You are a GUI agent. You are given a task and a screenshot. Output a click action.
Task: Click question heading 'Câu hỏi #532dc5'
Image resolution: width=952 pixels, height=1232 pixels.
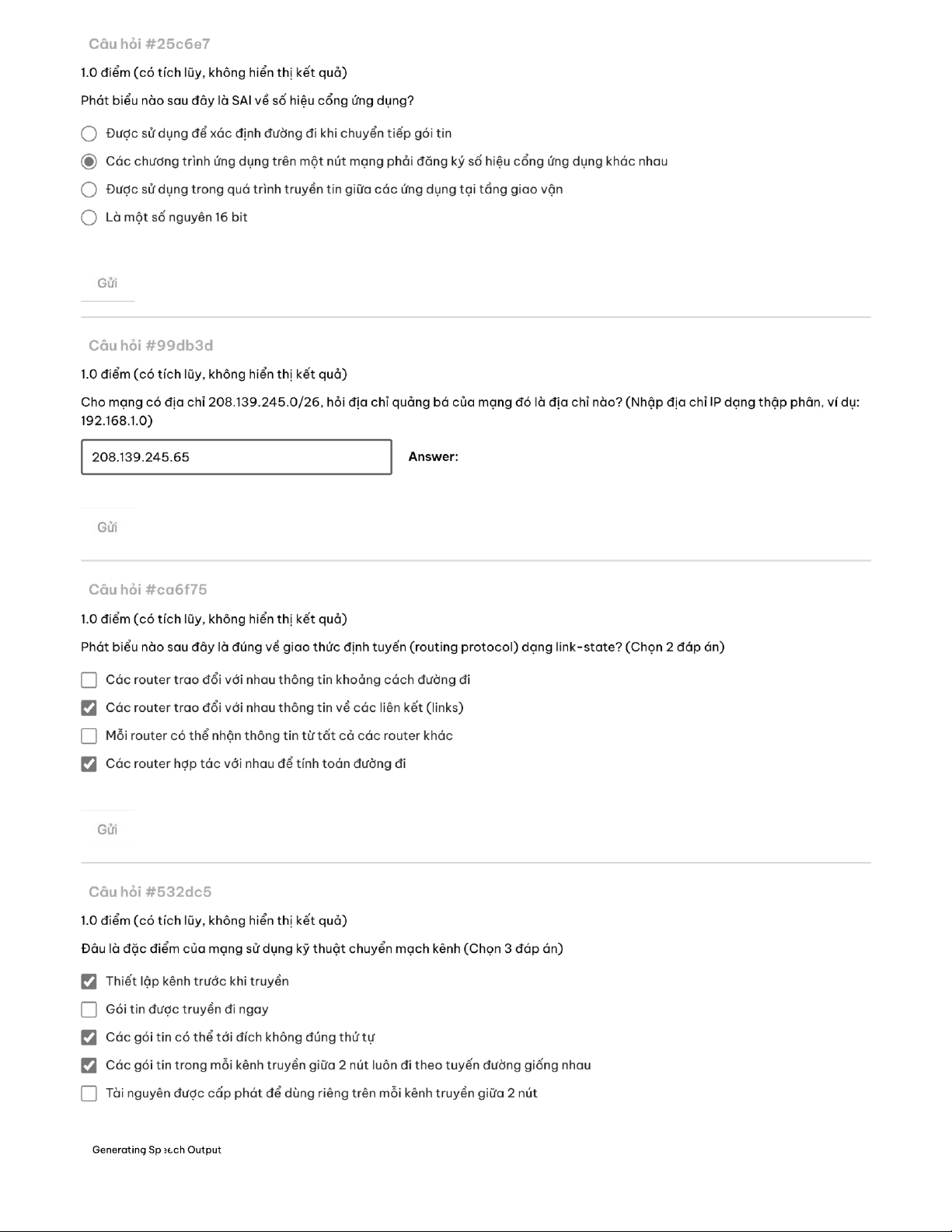click(150, 892)
